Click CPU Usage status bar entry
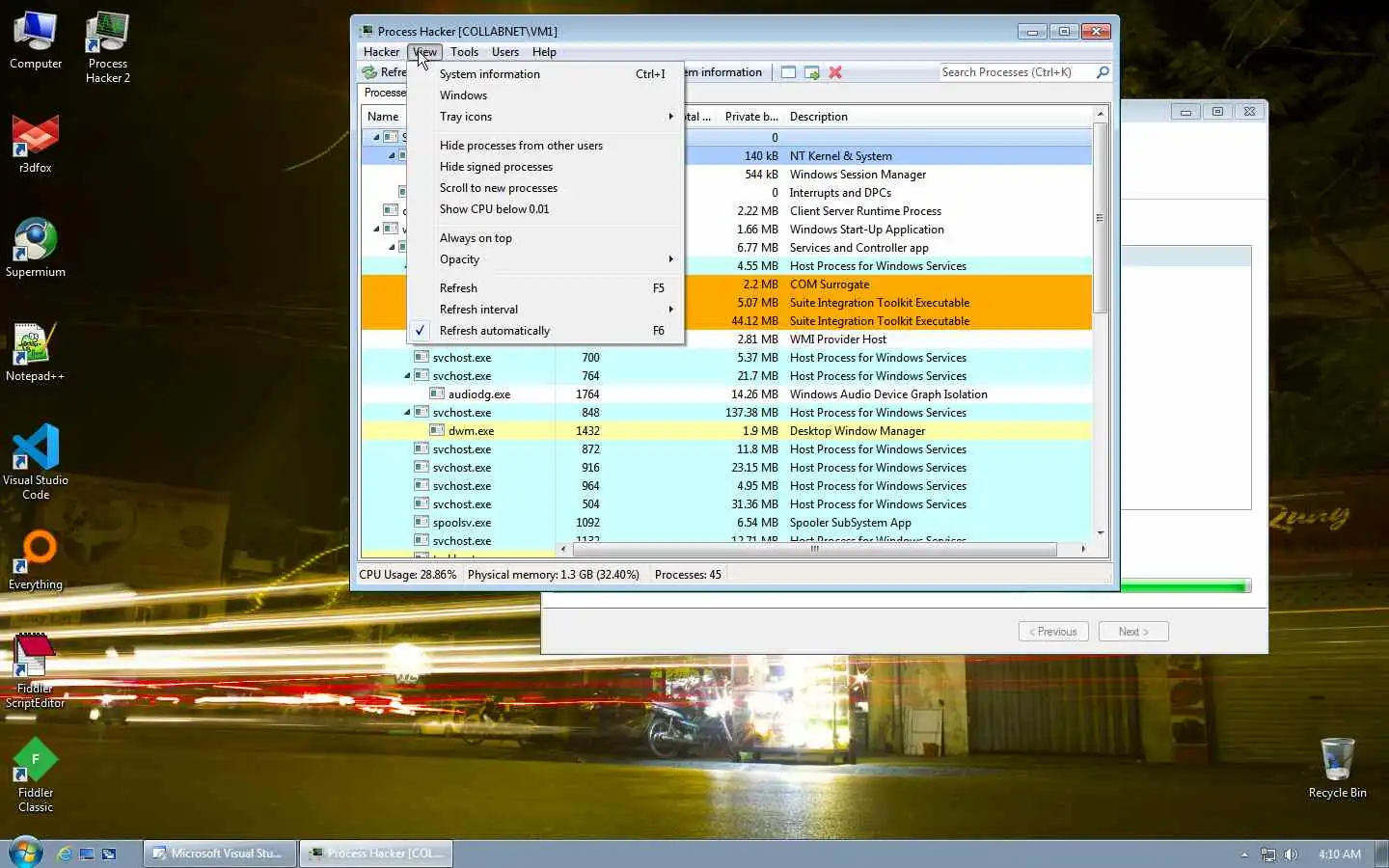 [x=407, y=575]
